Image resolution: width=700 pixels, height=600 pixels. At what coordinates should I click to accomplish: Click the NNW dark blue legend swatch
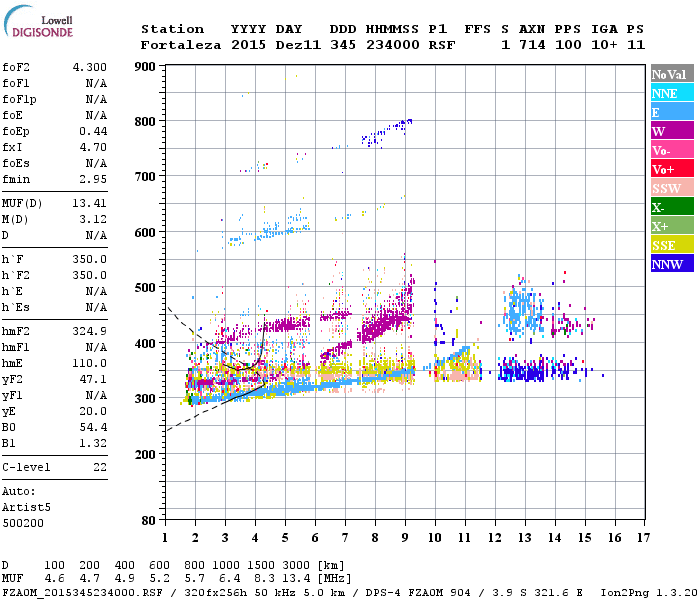click(x=672, y=263)
